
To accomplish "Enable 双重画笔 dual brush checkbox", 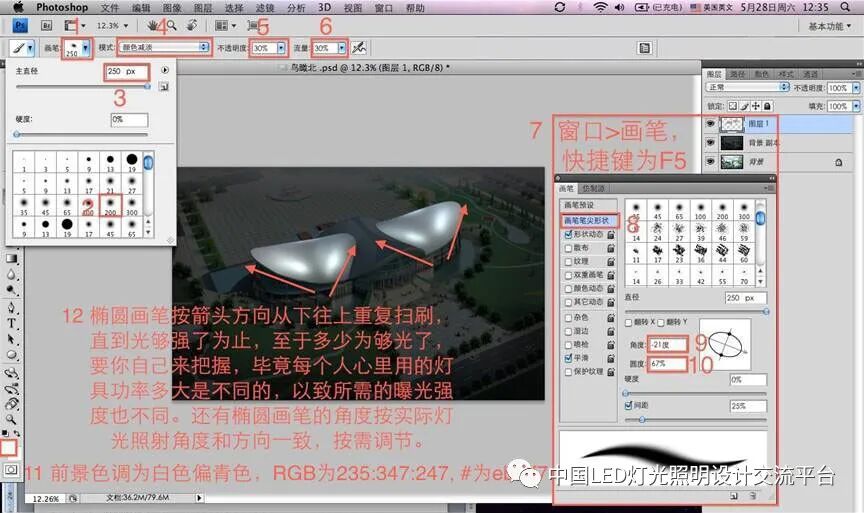I will (x=568, y=275).
